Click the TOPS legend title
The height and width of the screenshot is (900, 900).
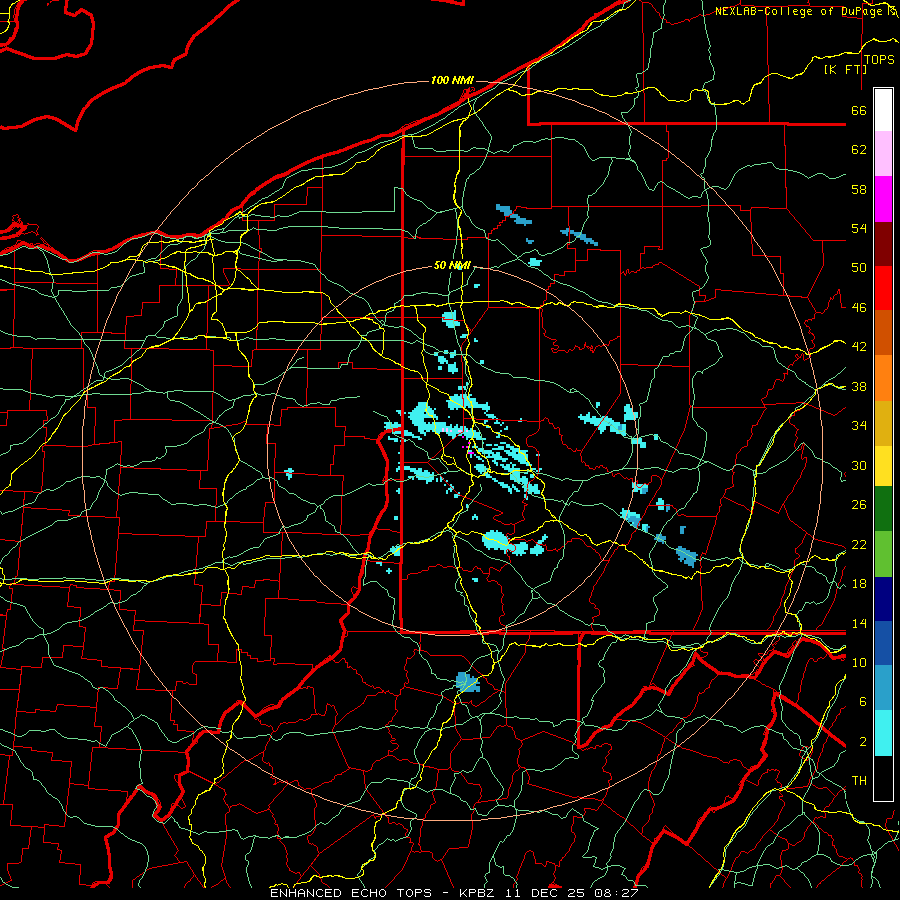tap(879, 59)
